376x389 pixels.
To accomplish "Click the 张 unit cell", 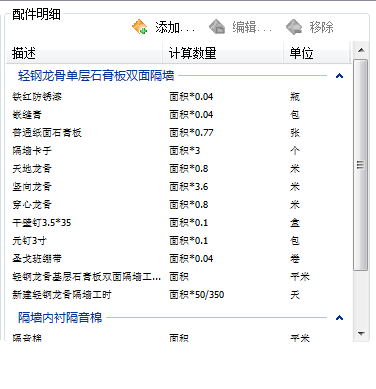I will coord(295,133).
